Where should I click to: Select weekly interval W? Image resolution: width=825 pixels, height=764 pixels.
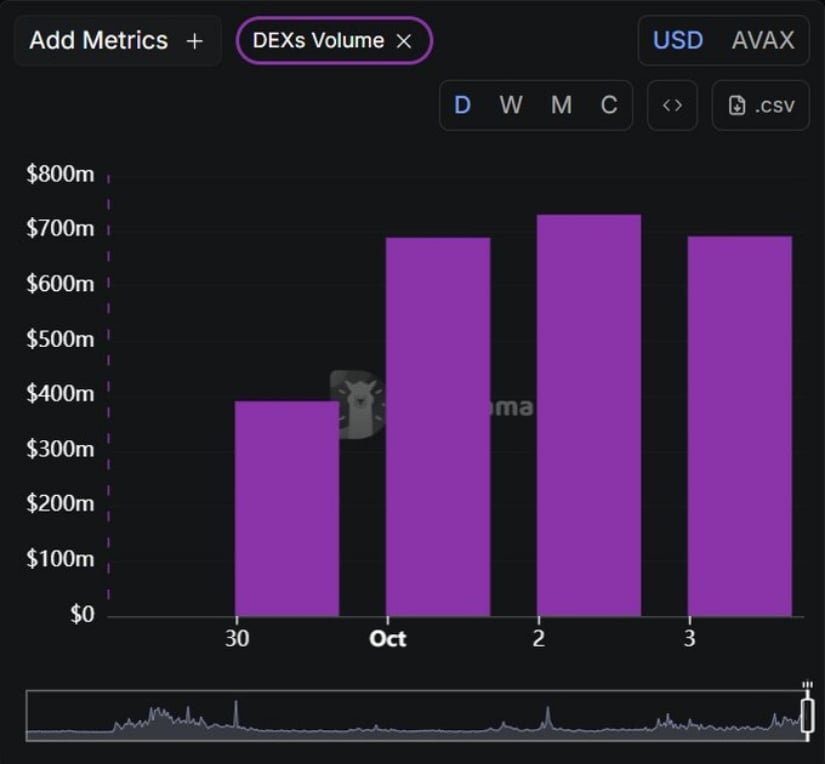511,105
